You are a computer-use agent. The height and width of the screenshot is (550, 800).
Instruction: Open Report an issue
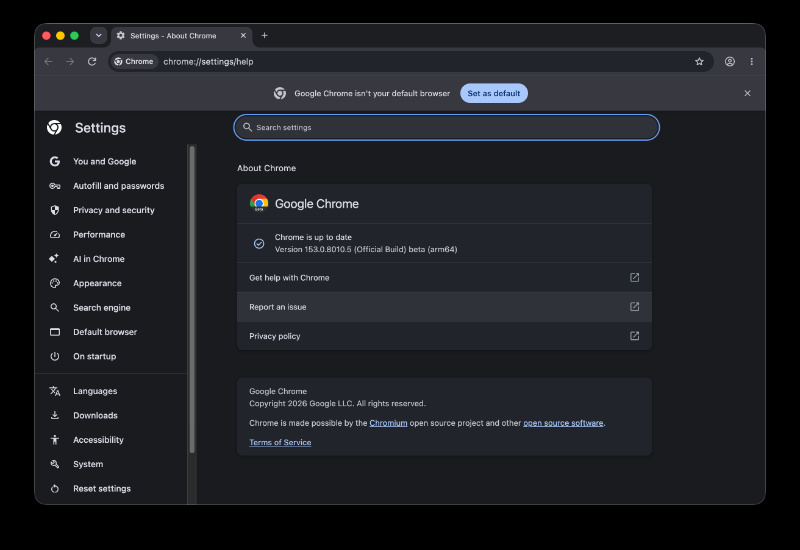pos(444,307)
